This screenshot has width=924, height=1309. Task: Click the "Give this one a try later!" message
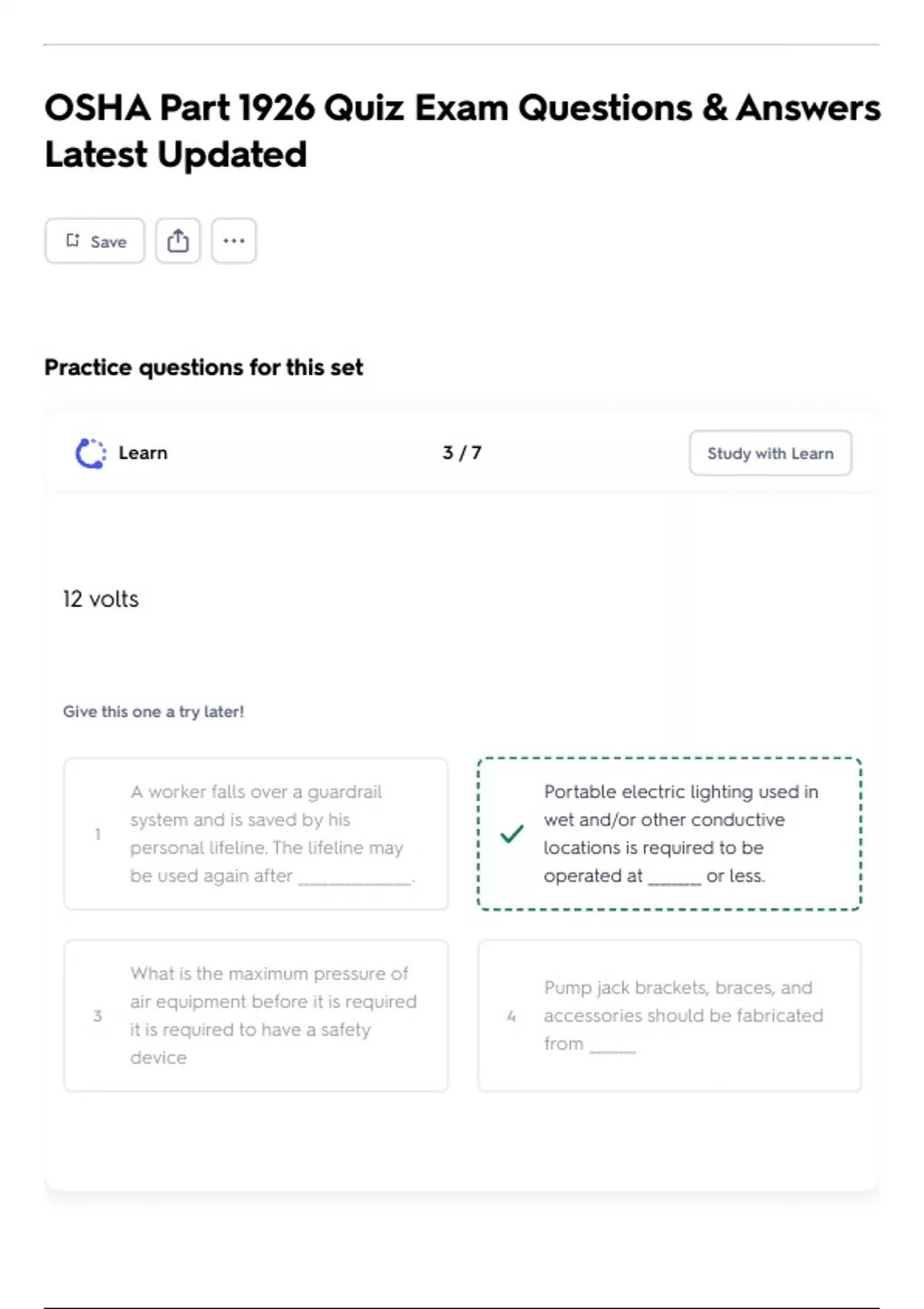(153, 711)
